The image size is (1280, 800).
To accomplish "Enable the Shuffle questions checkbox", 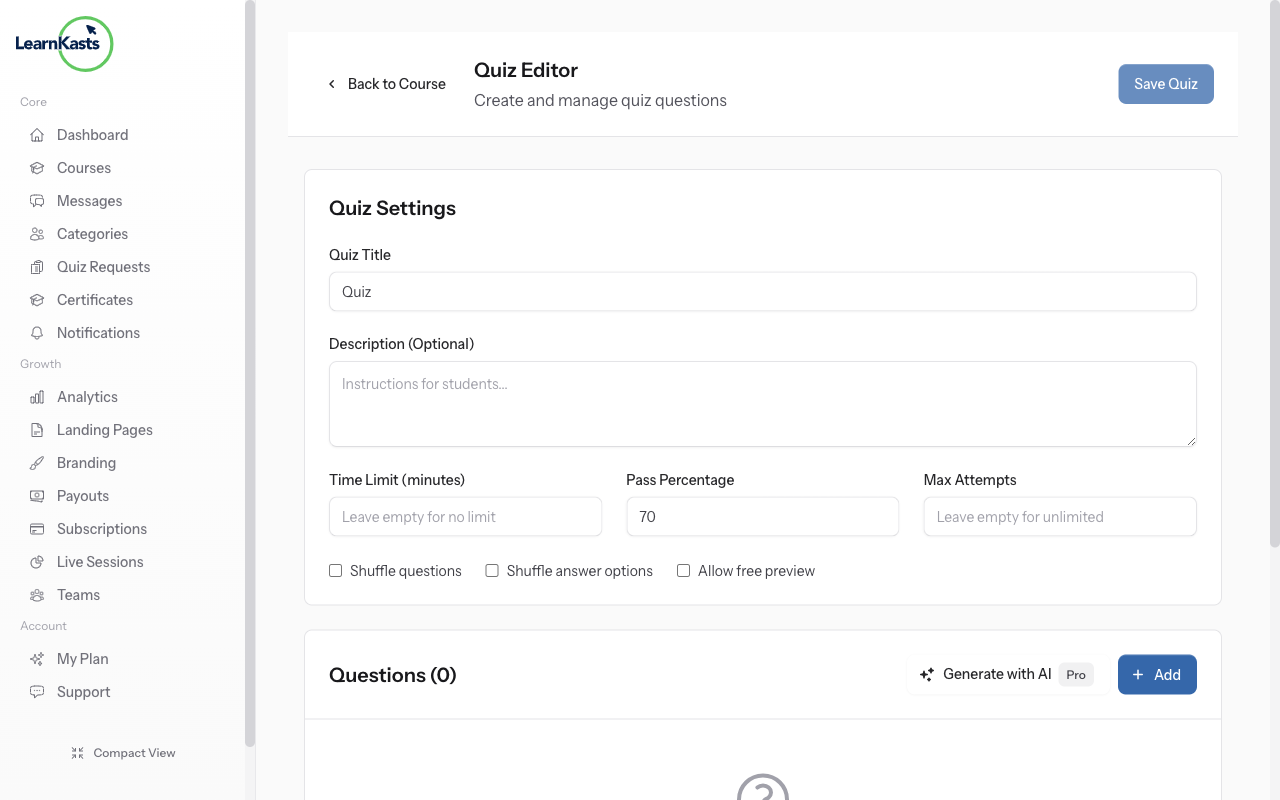I will pos(335,570).
